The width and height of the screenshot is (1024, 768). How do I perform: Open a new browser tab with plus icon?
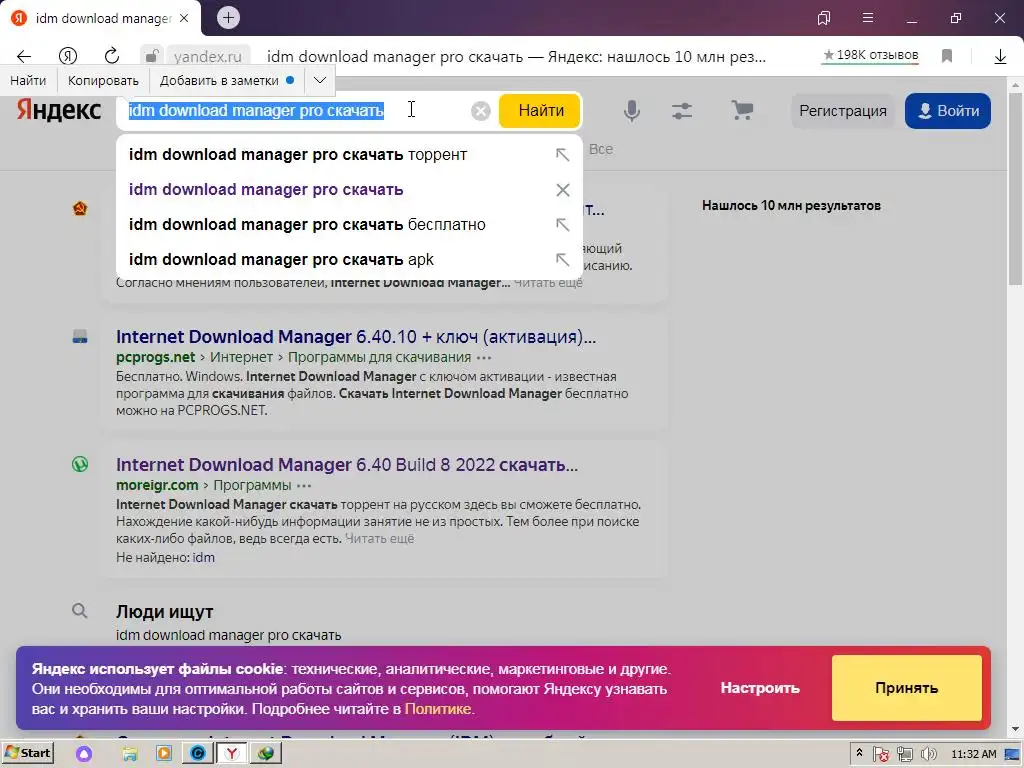(229, 18)
